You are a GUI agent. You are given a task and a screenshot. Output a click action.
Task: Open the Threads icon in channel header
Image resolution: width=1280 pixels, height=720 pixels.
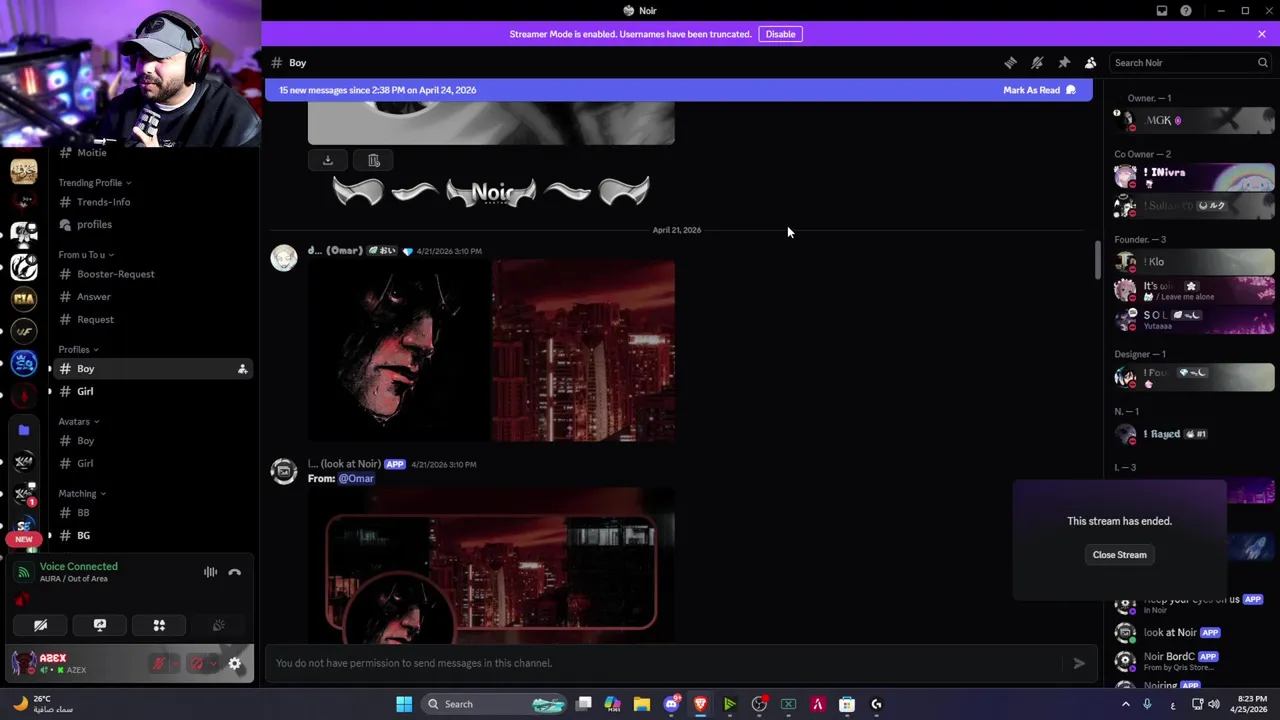(1010, 63)
